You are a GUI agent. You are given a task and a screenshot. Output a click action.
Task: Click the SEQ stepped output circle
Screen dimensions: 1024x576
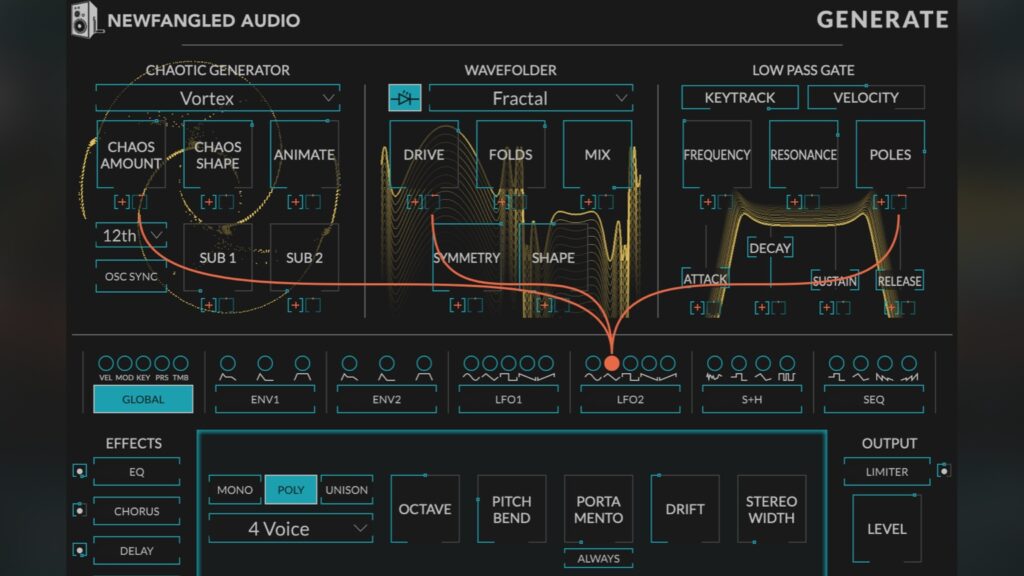click(837, 363)
